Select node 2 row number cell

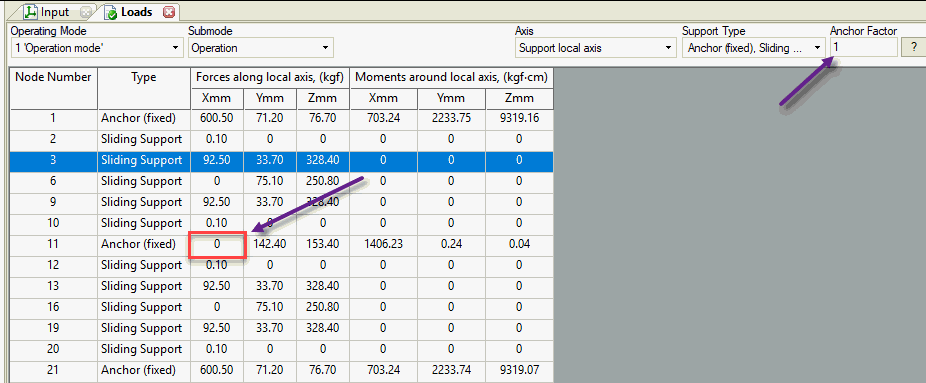pyautogui.click(x=53, y=139)
